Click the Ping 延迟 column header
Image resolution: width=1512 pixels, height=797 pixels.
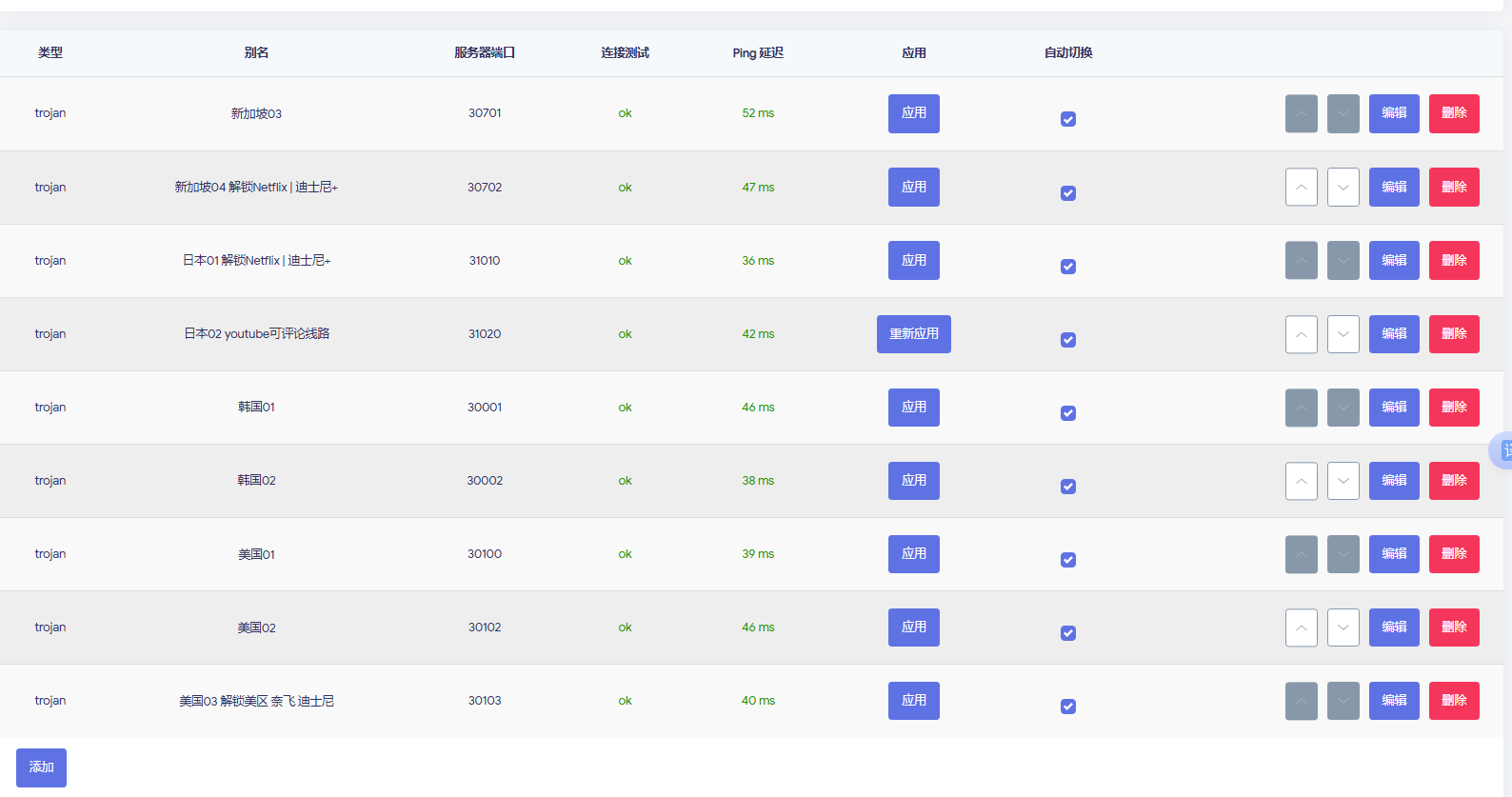click(x=758, y=53)
